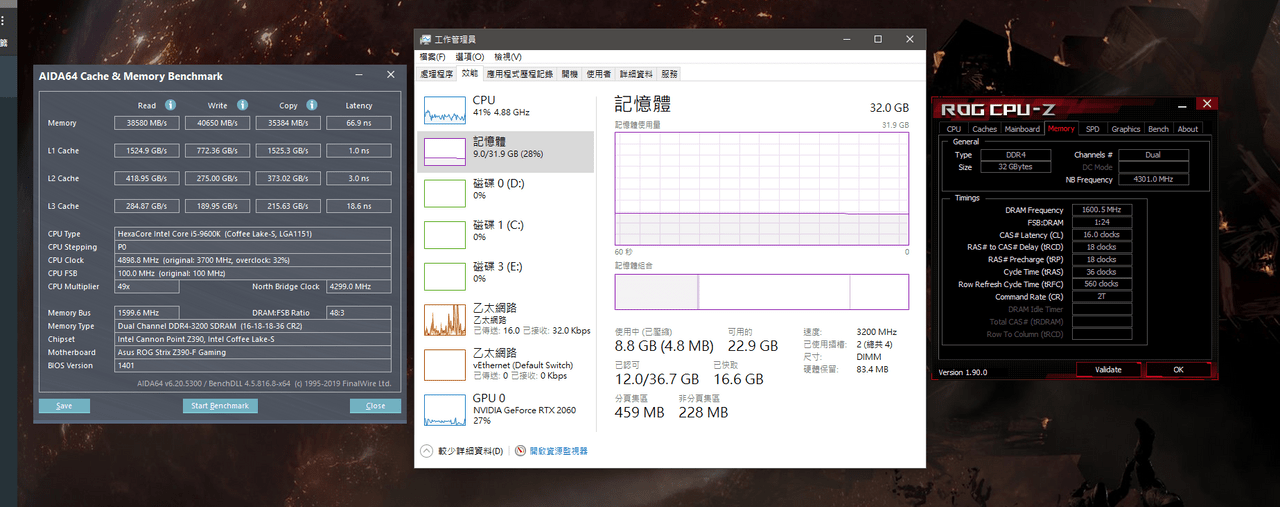Screen dimensions: 1280x507
Task: Click the Motherboard field Asus ROG Strix Z390-F
Action: pyautogui.click(x=253, y=352)
